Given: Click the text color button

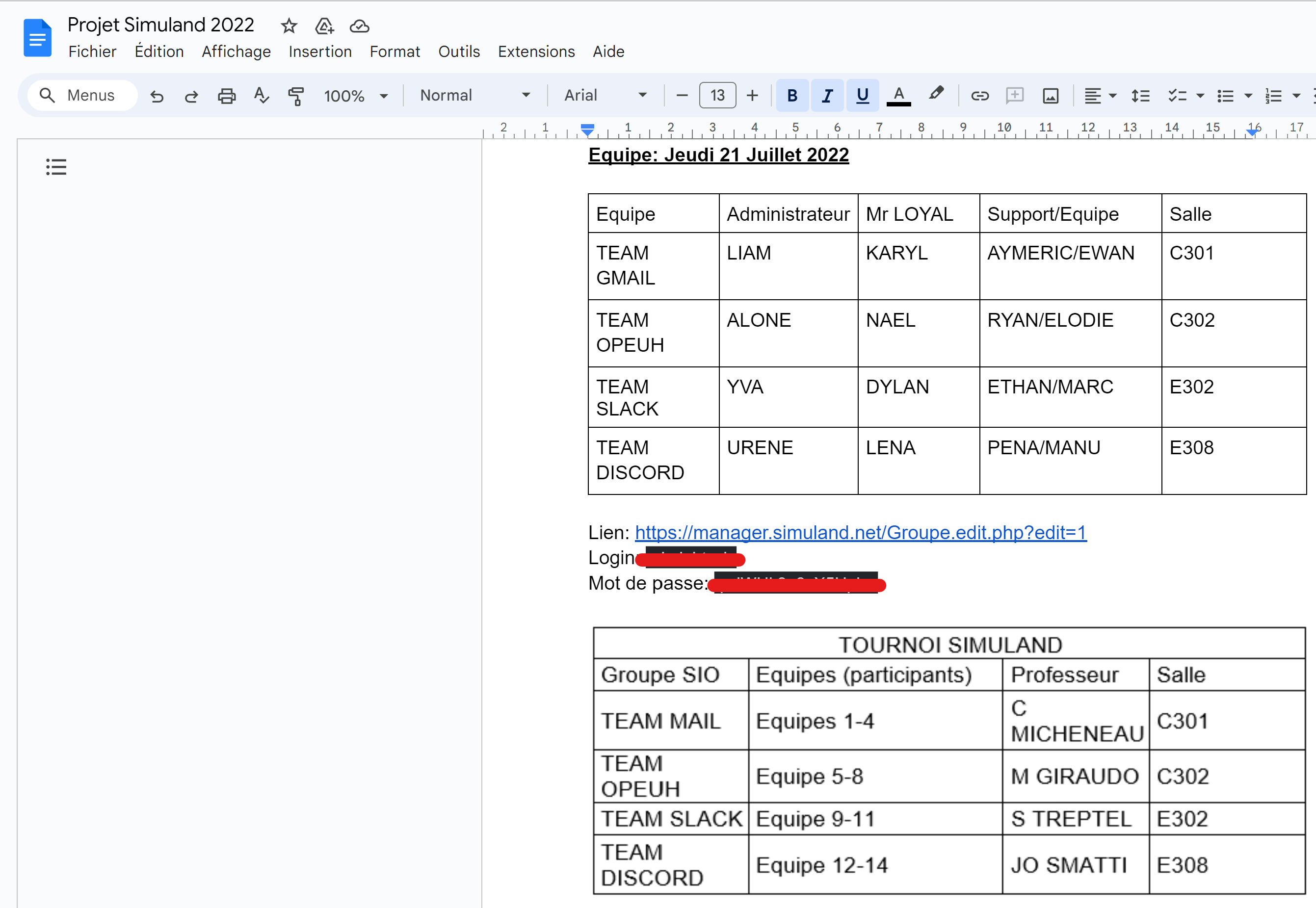Looking at the screenshot, I should tap(898, 96).
